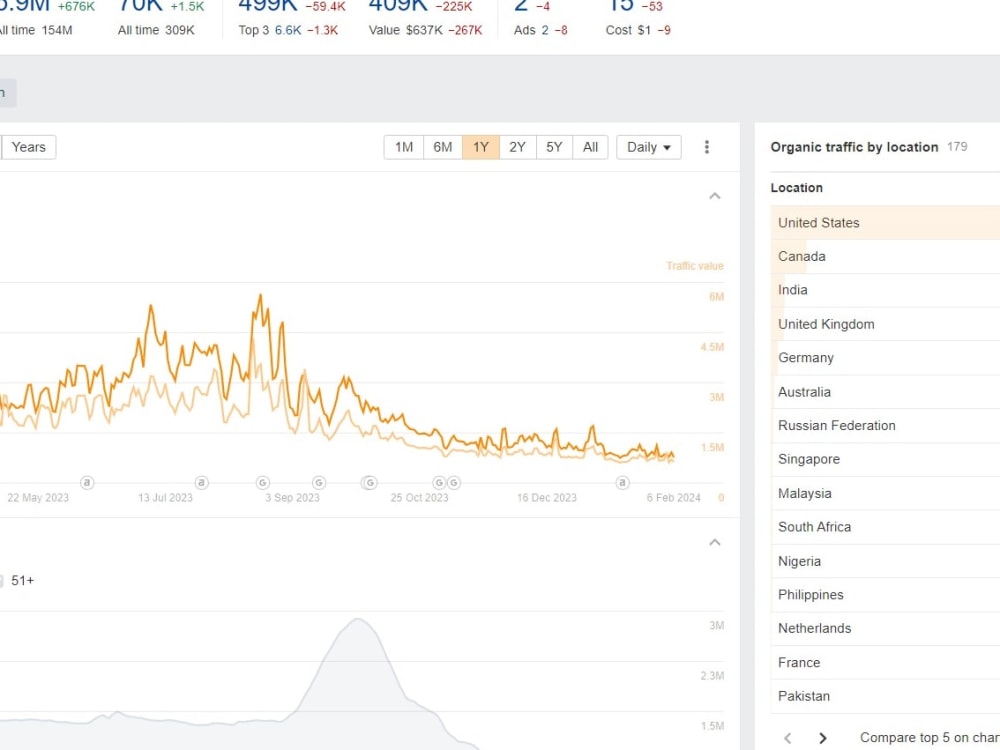The image size is (1000, 750).
Task: Click the 'a' marker left of 6 Feb 2024
Action: (622, 483)
